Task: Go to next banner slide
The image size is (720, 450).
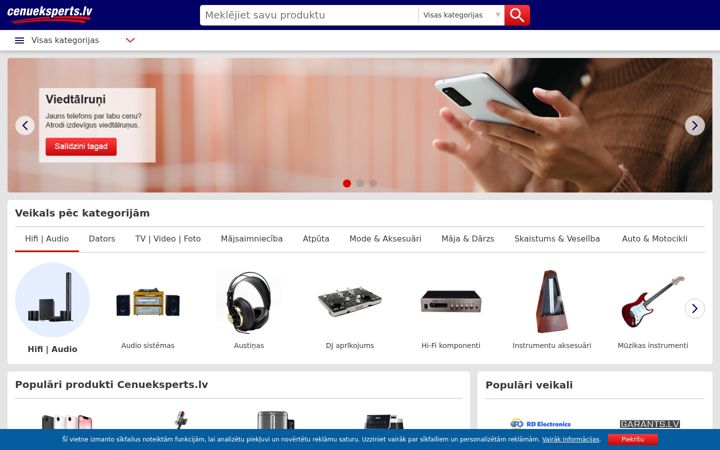Action: (x=695, y=125)
